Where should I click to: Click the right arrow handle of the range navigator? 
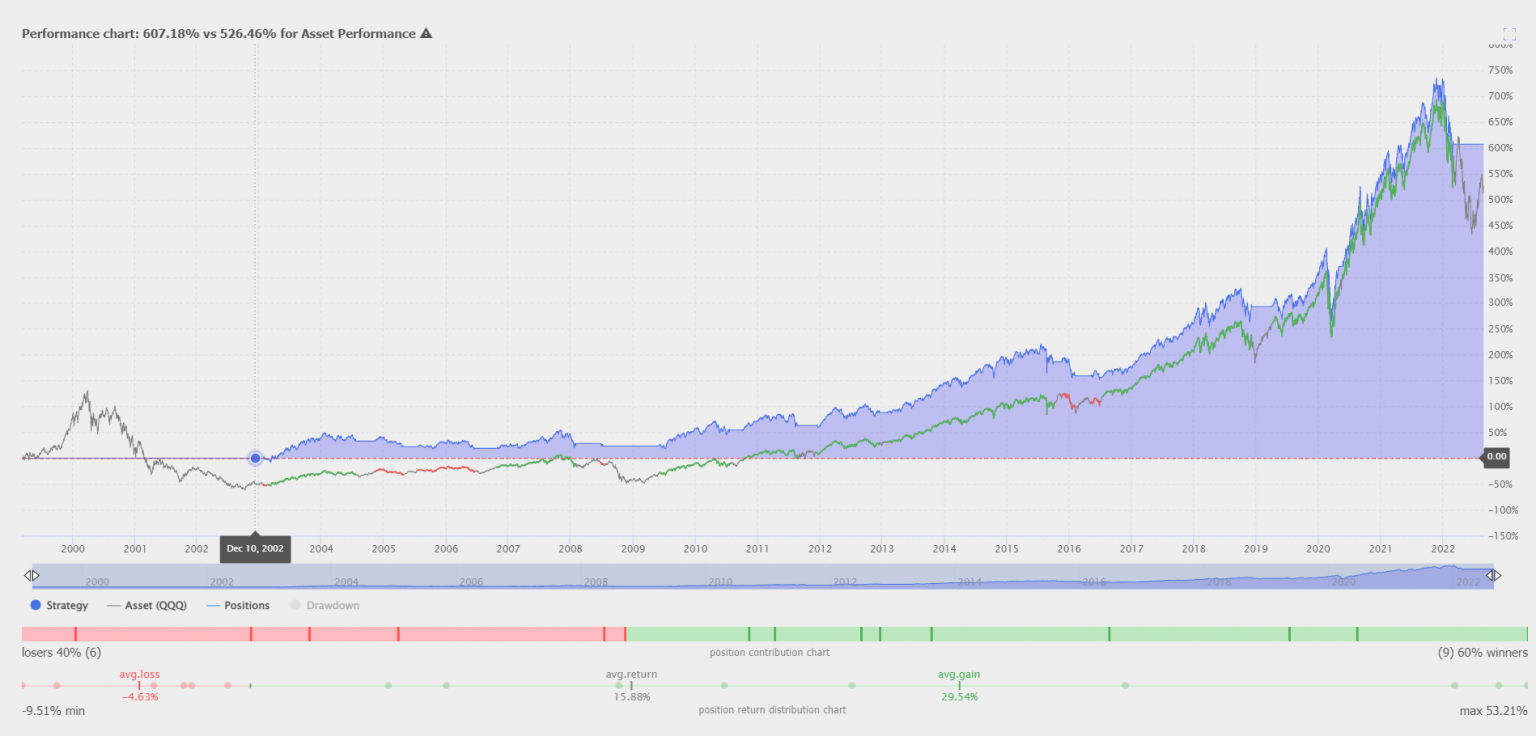click(x=1495, y=574)
